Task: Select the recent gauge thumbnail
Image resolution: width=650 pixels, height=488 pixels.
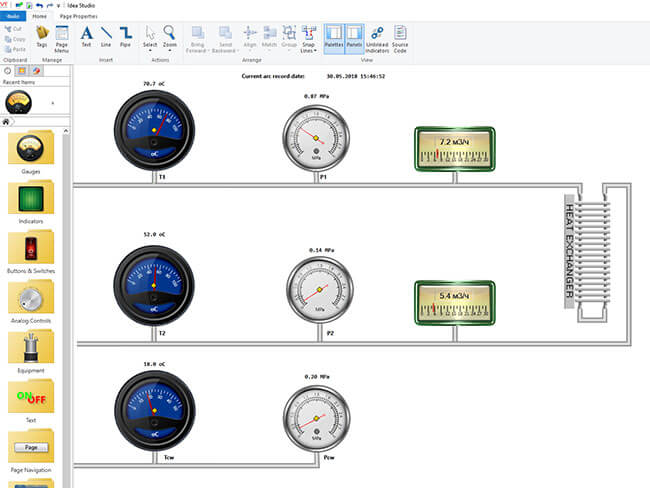Action: [x=18, y=103]
